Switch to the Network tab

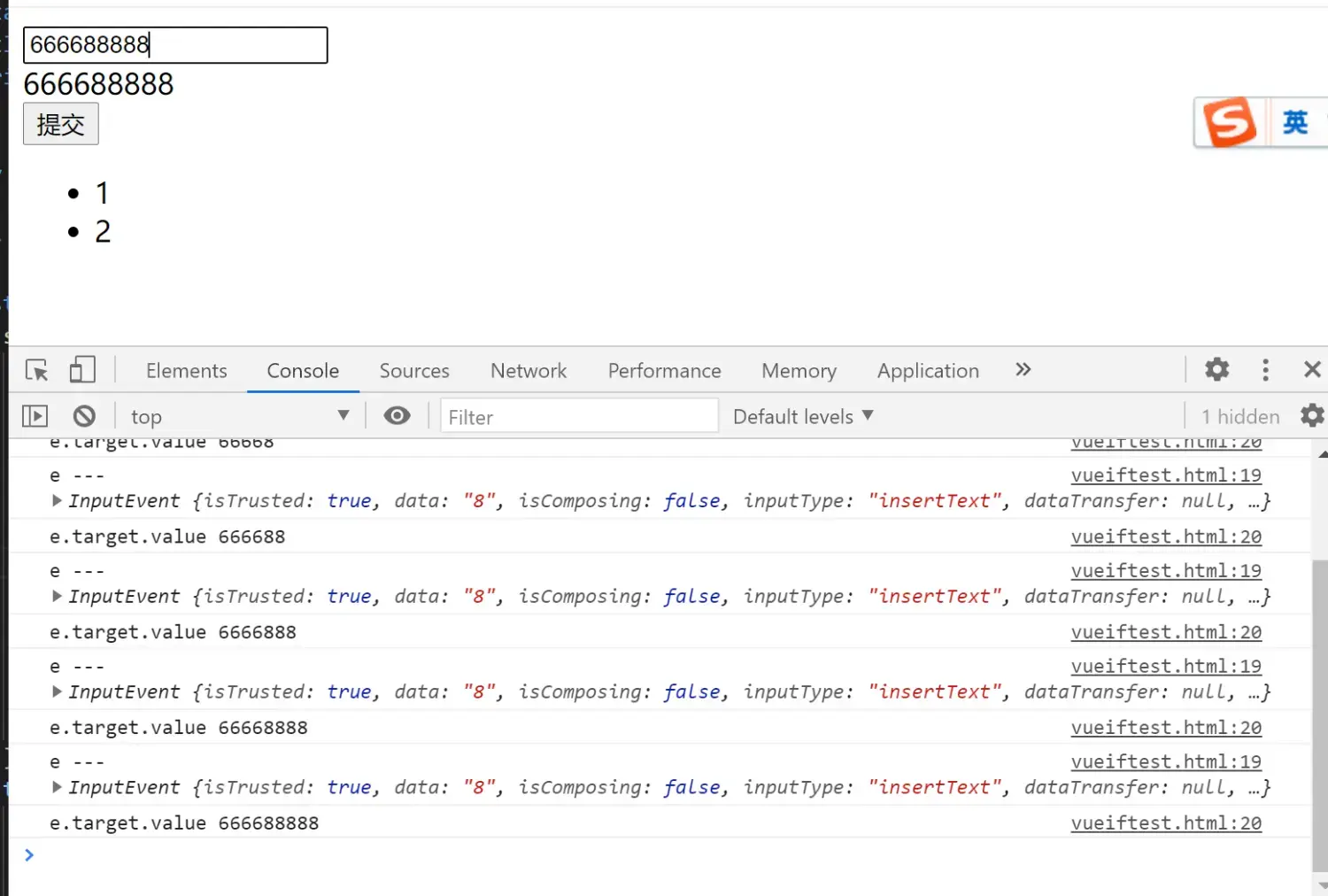(529, 370)
